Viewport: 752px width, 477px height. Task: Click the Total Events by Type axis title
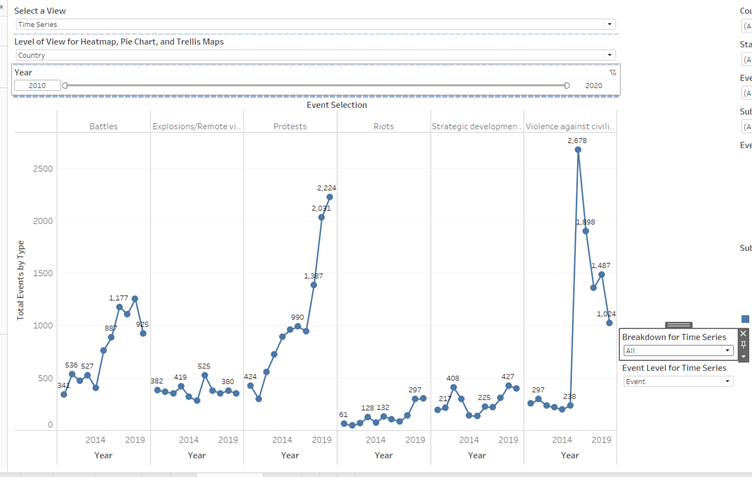pos(21,280)
